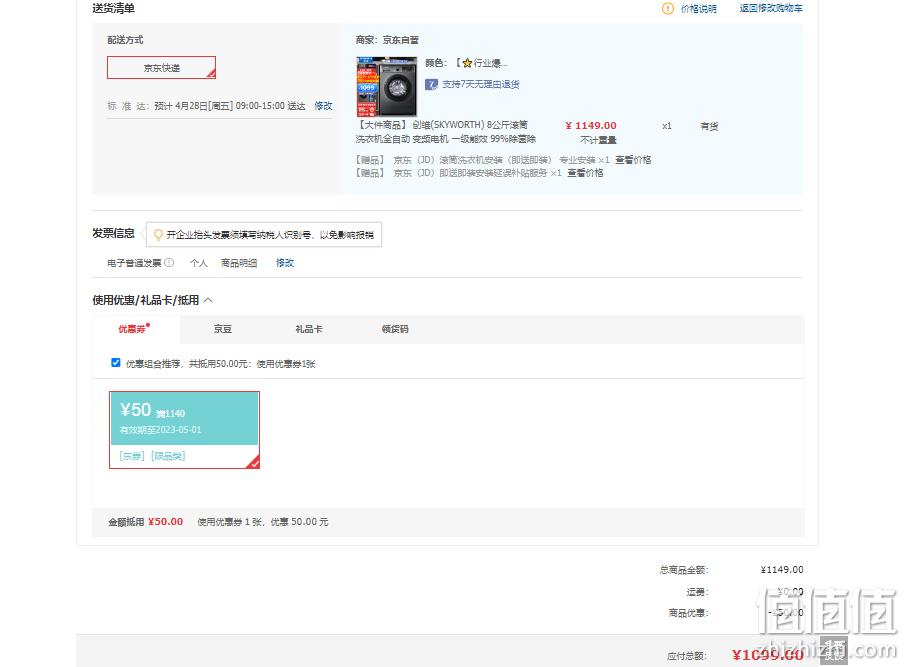This screenshot has height=667, width=906.
Task: Open the 价格说明 link
Action: pos(699,9)
